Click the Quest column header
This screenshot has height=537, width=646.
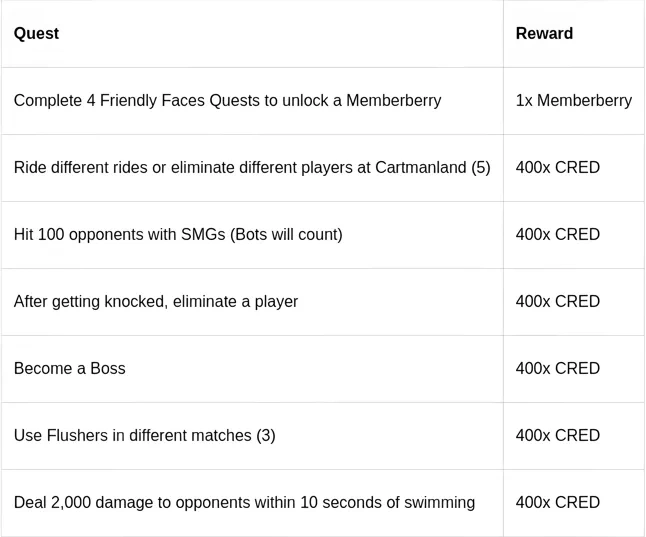36,34
